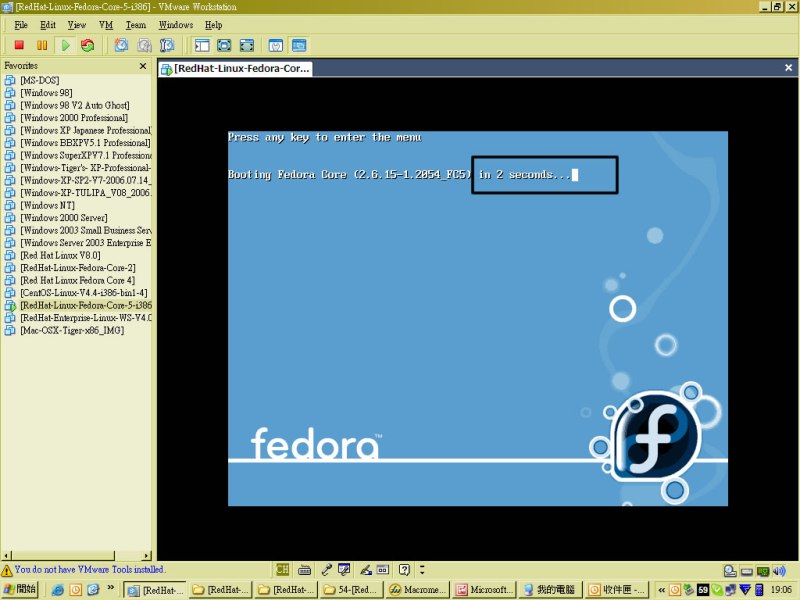The height and width of the screenshot is (600, 800).
Task: Click the Full Screen mode icon
Action: pyautogui.click(x=247, y=45)
